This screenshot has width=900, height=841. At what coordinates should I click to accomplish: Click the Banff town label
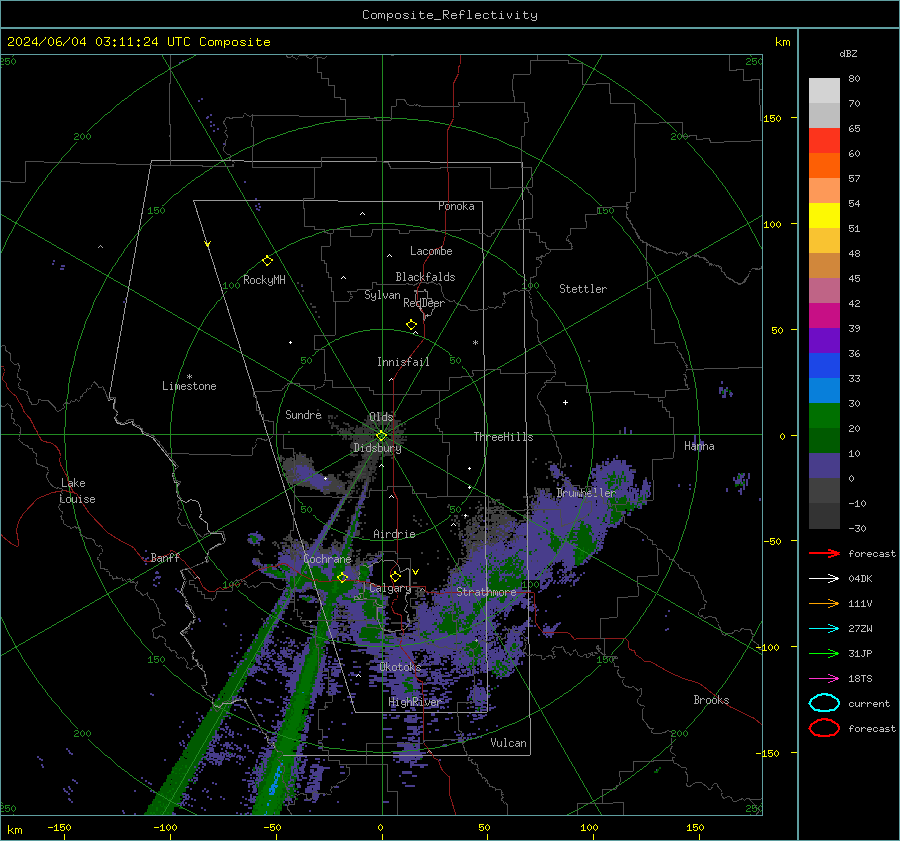pyautogui.click(x=165, y=557)
